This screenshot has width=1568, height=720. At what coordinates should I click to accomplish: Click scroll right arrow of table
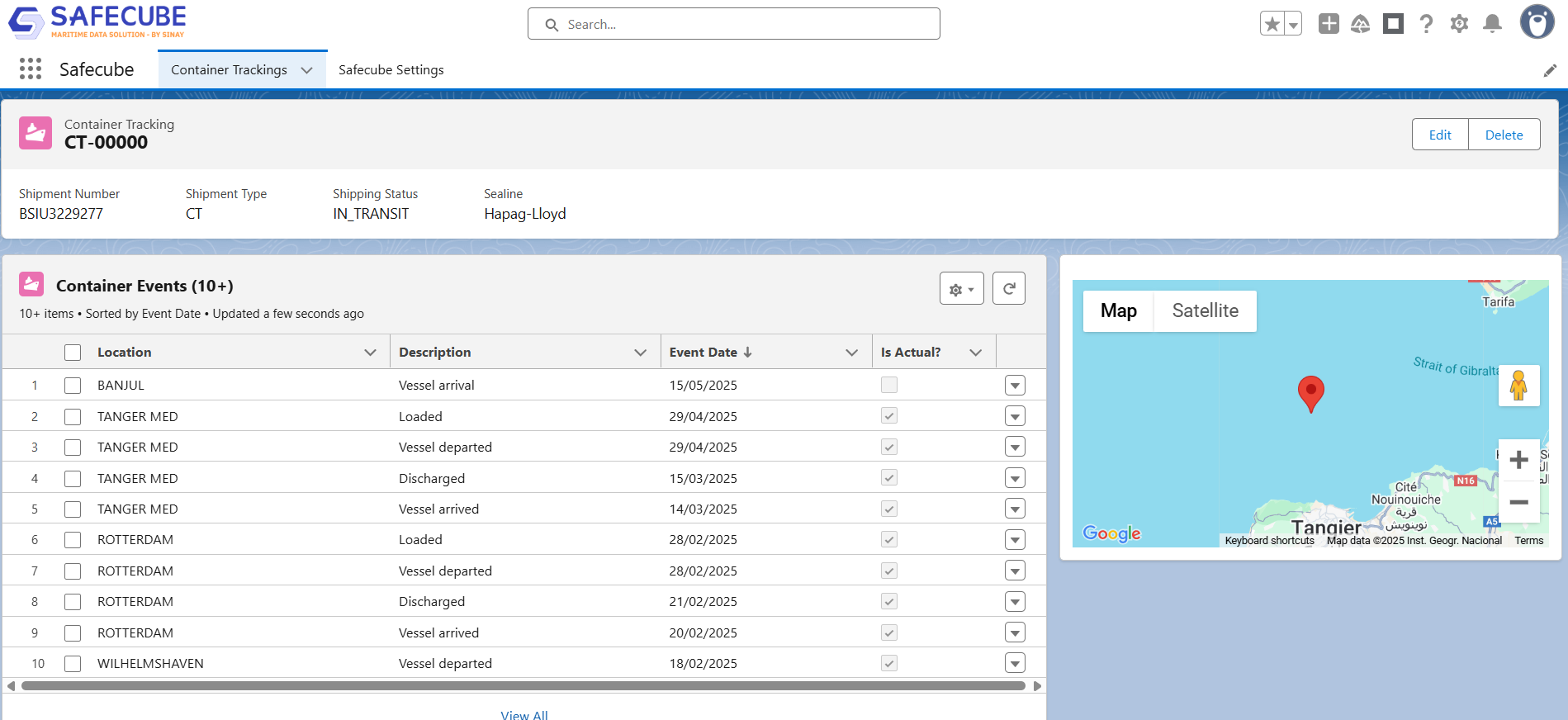[x=1037, y=685]
